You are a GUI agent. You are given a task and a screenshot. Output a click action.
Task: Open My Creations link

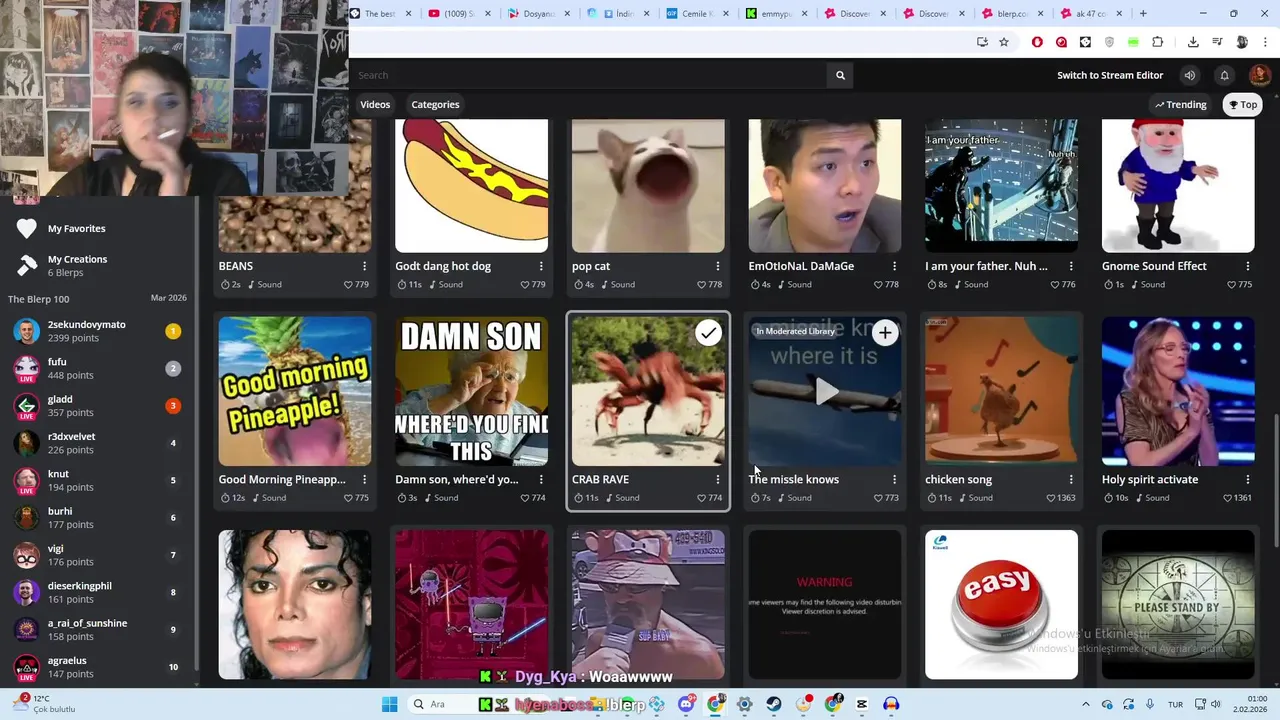77,259
